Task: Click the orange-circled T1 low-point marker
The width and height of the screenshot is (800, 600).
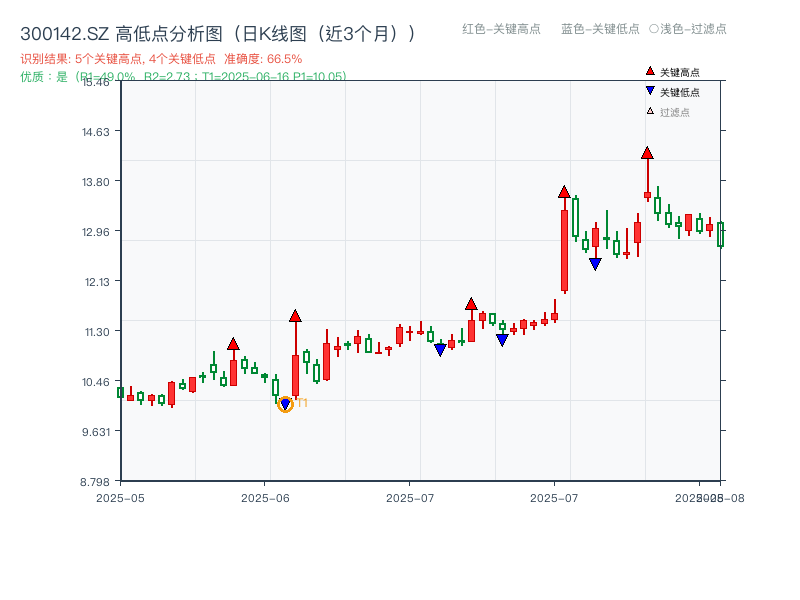Action: pos(285,404)
